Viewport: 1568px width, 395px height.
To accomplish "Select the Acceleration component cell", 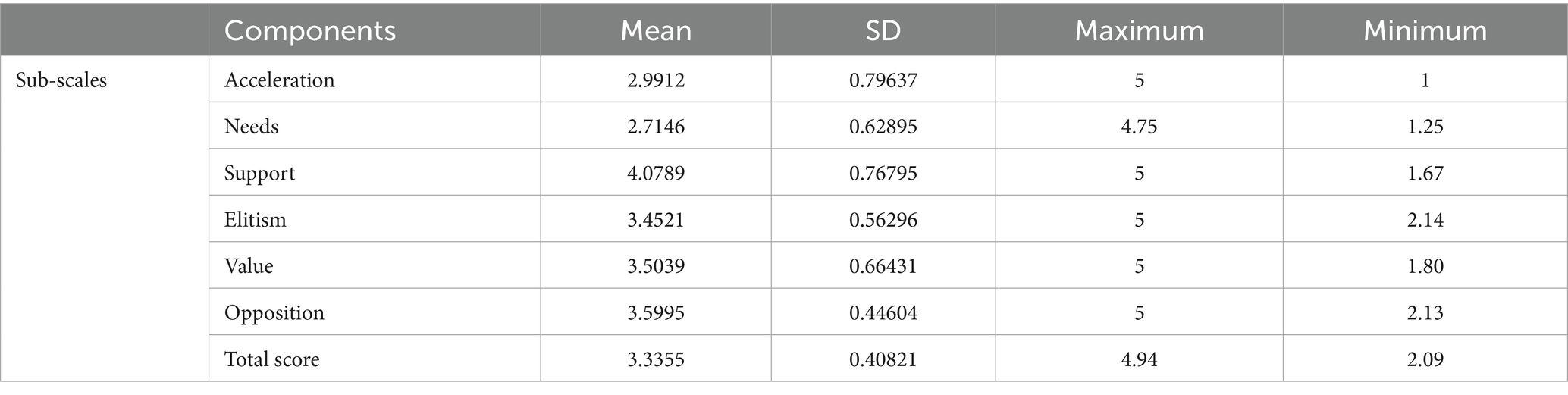I will click(279, 80).
